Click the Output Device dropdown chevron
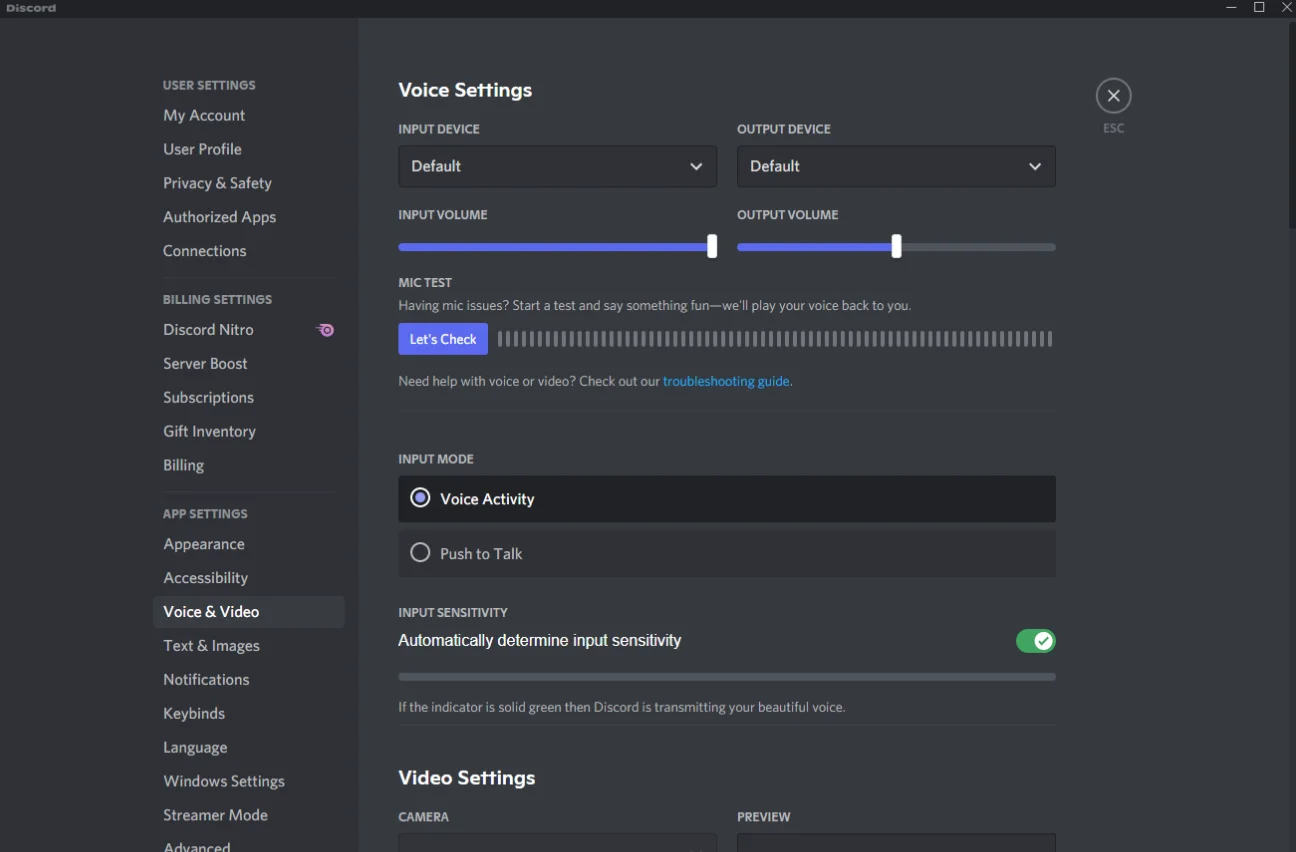 1035,167
